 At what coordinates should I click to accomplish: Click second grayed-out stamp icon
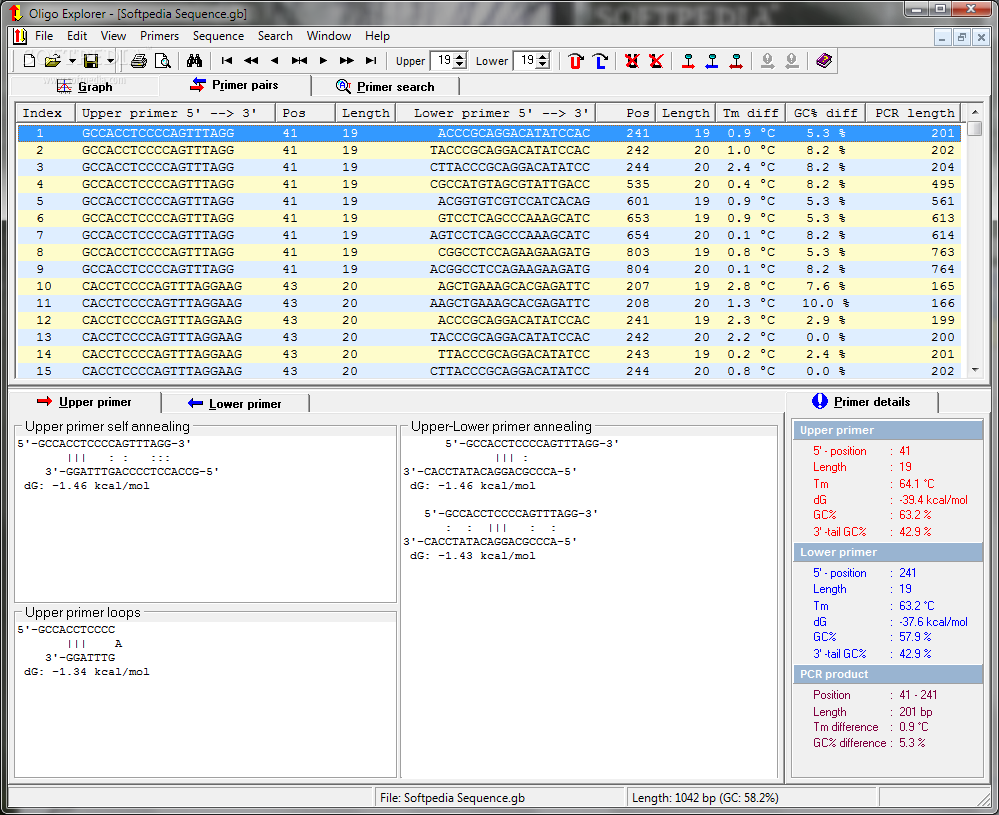point(792,61)
